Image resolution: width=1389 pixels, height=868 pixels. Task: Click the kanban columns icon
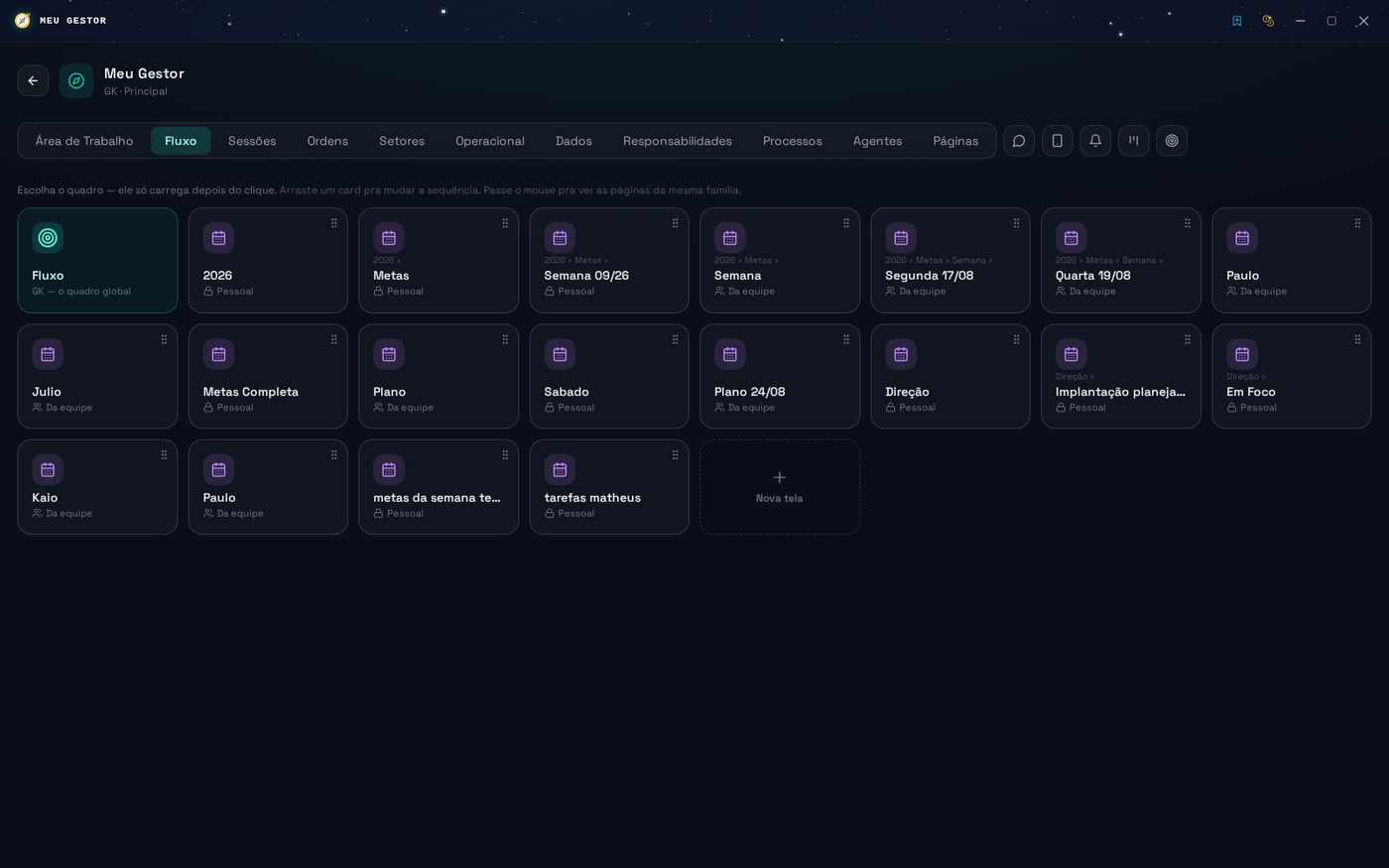coord(1134,141)
